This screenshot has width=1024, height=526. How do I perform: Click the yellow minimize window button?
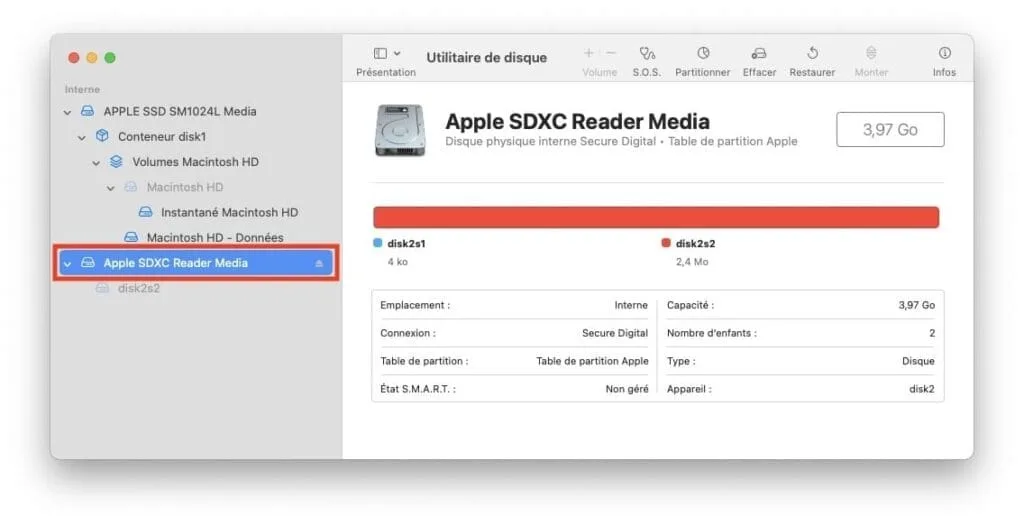91,58
